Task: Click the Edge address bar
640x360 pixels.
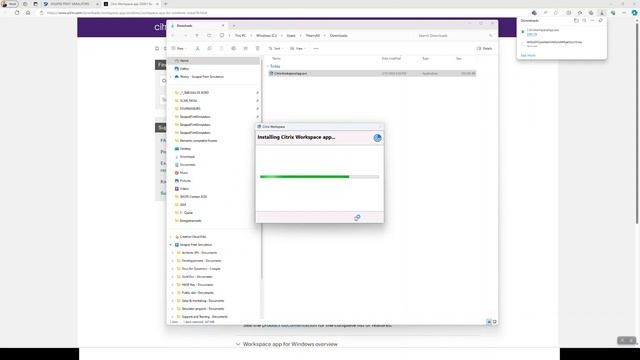Action: (x=282, y=13)
